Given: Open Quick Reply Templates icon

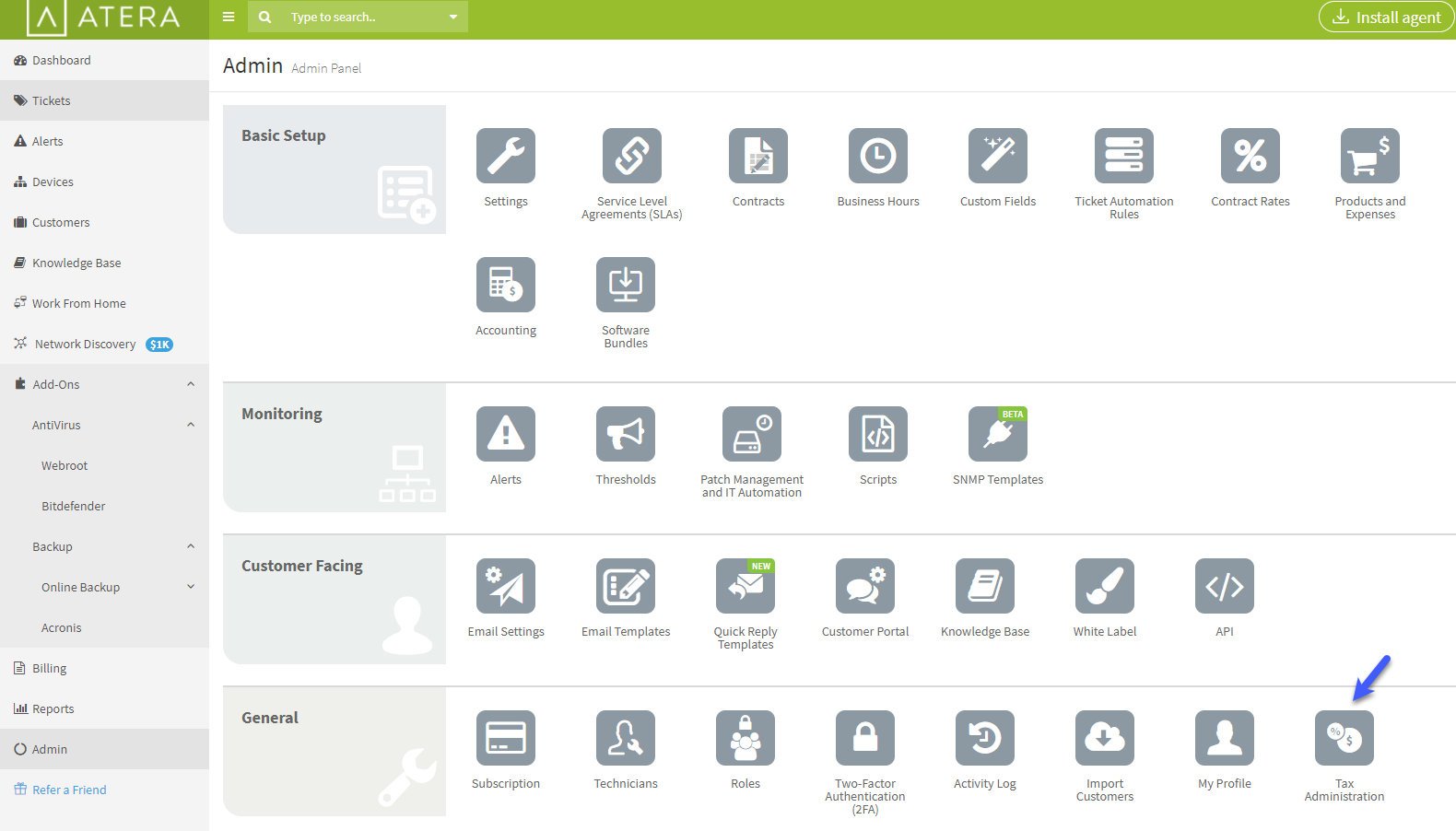Looking at the screenshot, I should point(746,586).
